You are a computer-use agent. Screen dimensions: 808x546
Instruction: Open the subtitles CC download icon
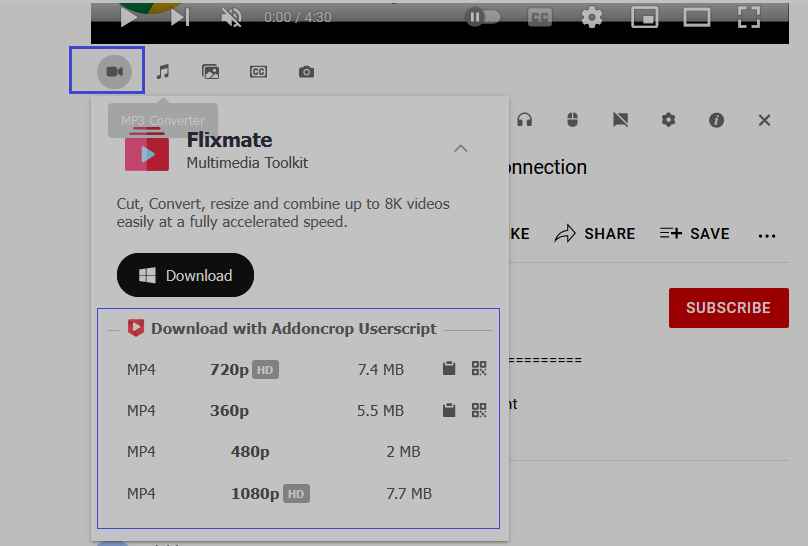258,72
